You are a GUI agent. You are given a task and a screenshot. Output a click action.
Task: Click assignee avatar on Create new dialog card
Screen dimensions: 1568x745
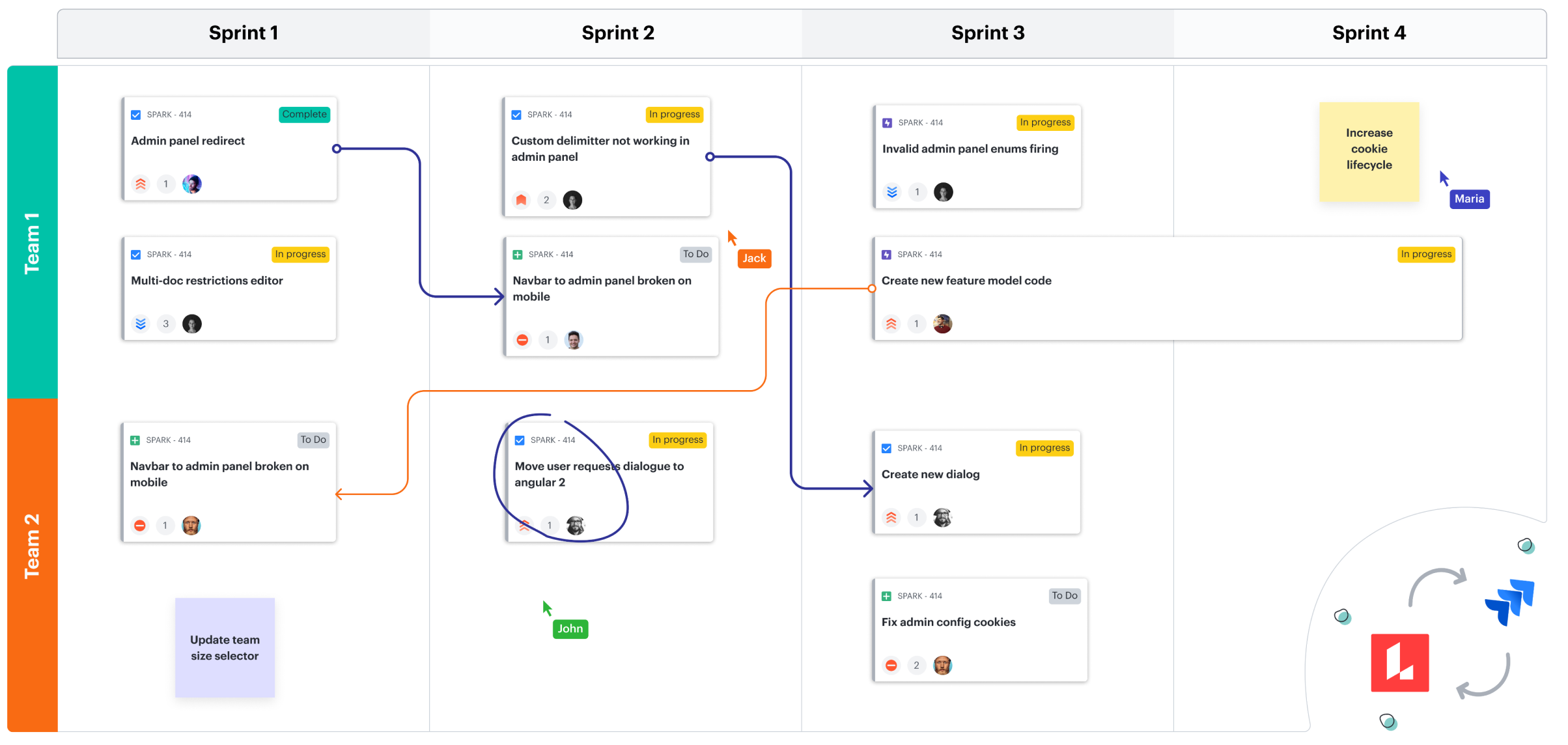(942, 518)
